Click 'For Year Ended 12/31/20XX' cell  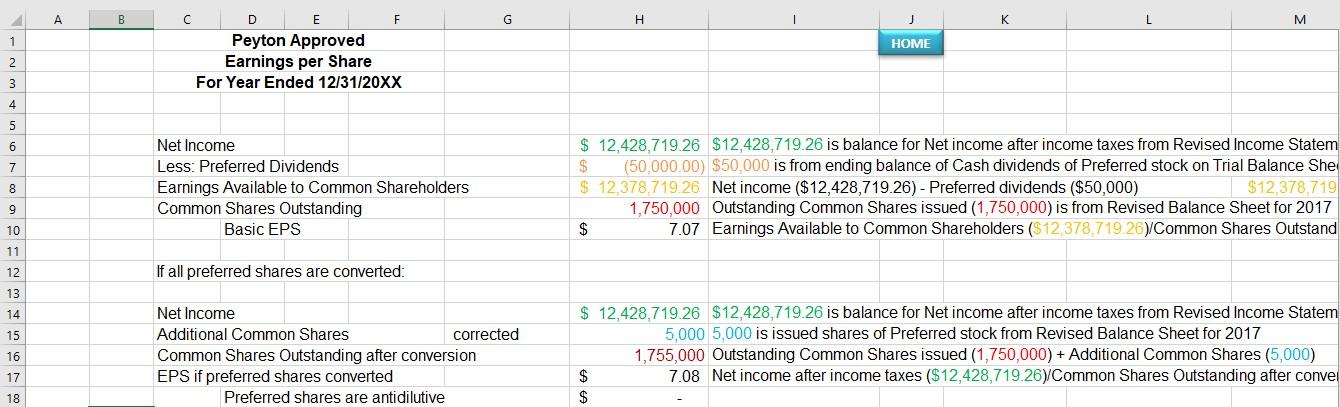click(298, 83)
